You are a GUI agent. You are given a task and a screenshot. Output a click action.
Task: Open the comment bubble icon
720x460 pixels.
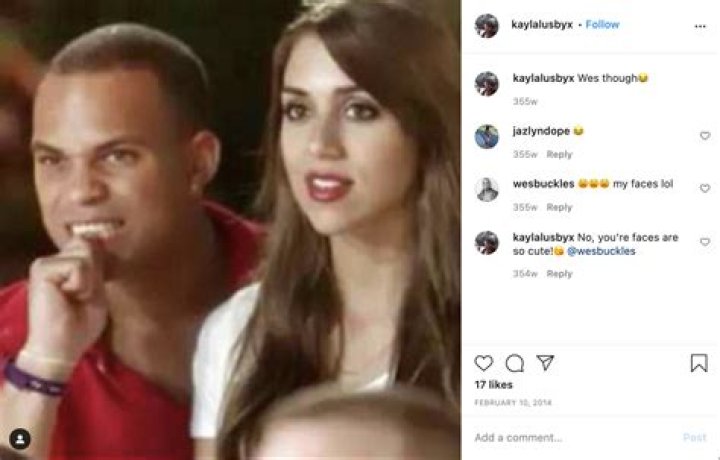515,363
